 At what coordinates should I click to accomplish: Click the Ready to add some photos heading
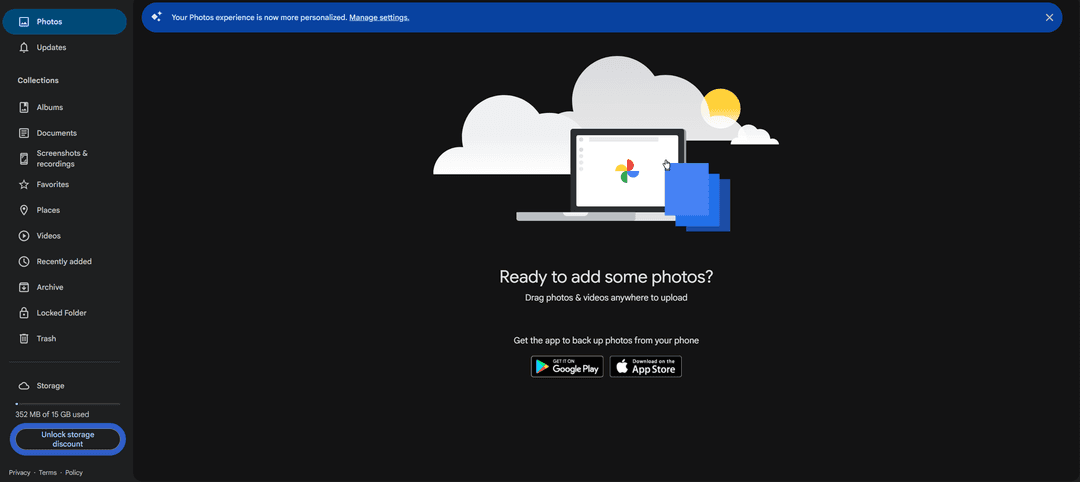606,277
